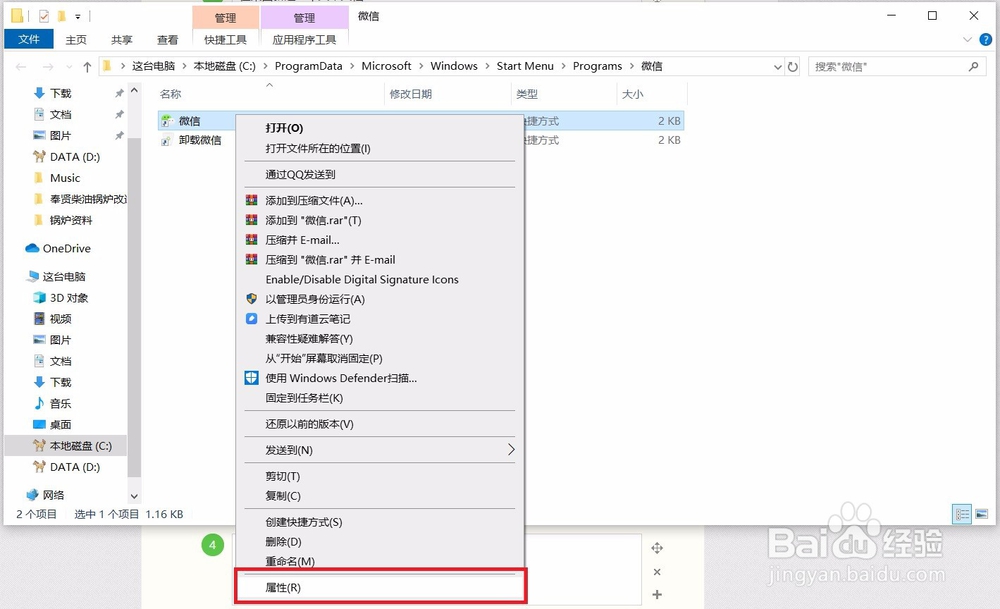Click the refresh icon beside address bar
This screenshot has width=1000, height=609.
(x=793, y=66)
